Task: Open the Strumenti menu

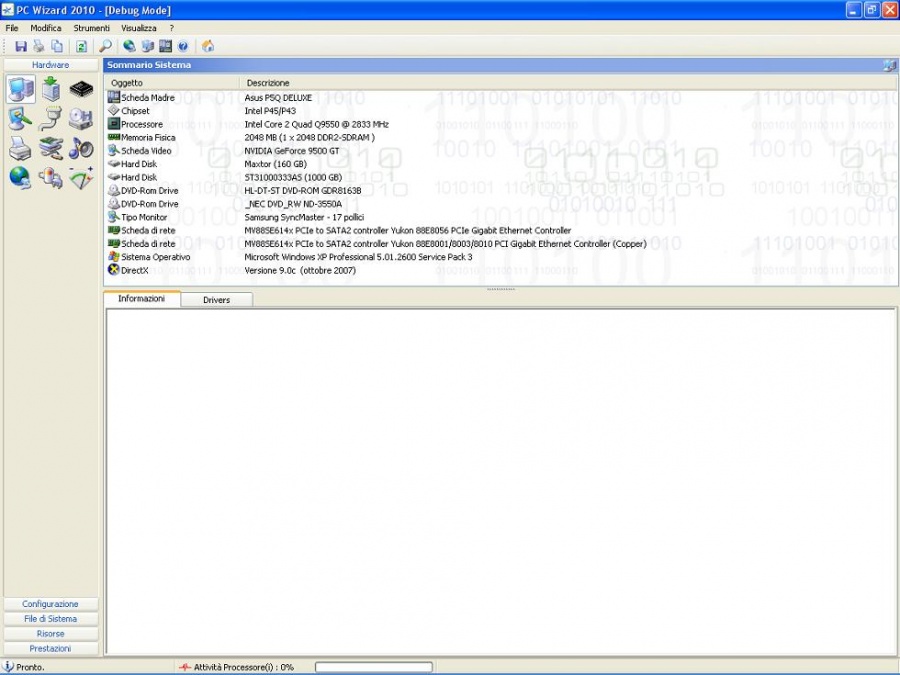Action: tap(91, 28)
